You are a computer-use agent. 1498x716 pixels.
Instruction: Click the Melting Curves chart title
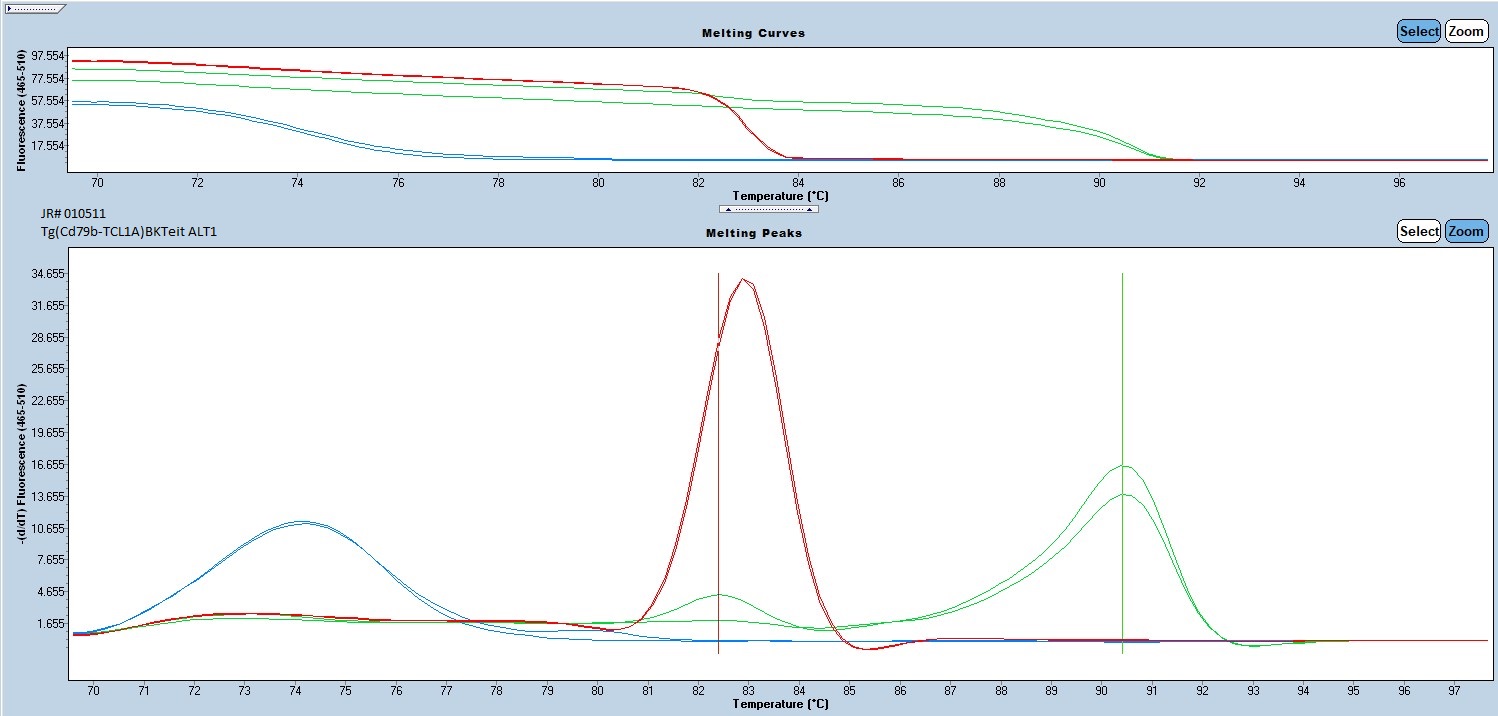[753, 33]
